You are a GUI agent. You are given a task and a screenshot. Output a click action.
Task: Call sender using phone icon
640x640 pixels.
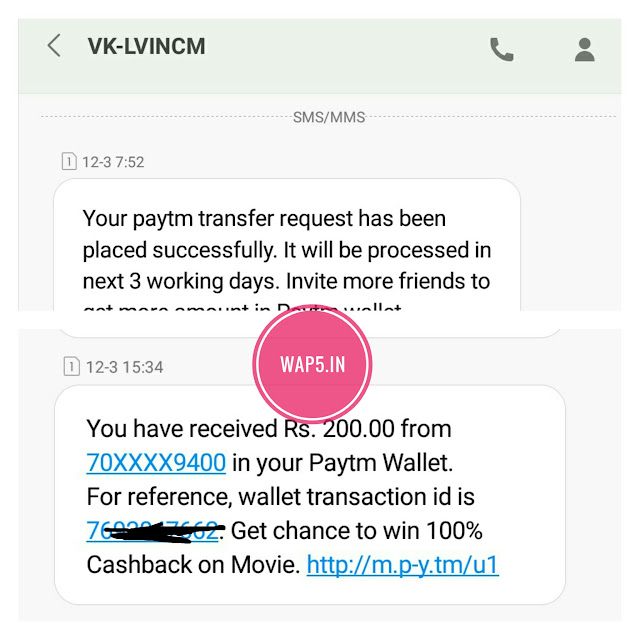[x=501, y=49]
